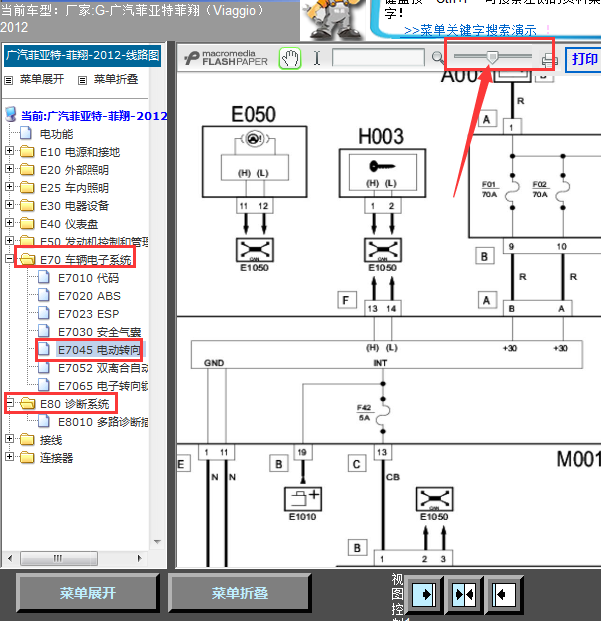Screen dimensions: 601x621
Task: Open E8010 多路诊断 diagram
Action: tap(103, 422)
